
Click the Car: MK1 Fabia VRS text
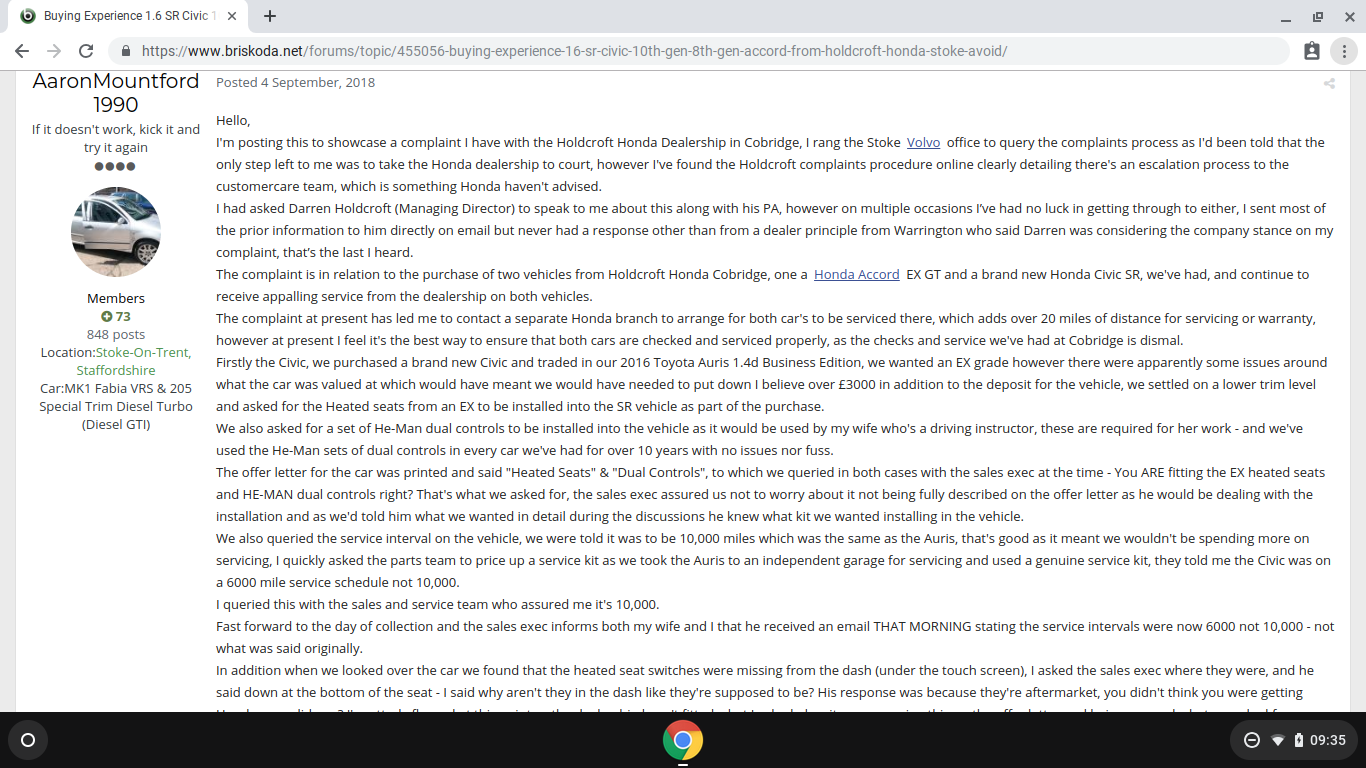coord(116,406)
